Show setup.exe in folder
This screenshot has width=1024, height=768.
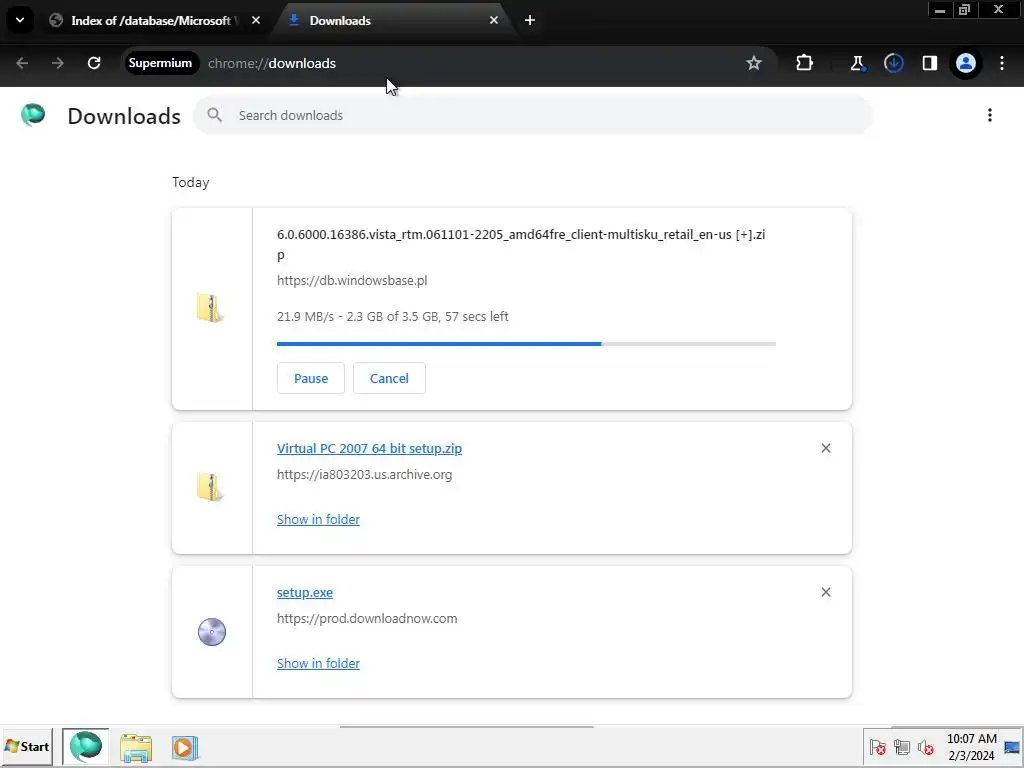[x=318, y=664]
